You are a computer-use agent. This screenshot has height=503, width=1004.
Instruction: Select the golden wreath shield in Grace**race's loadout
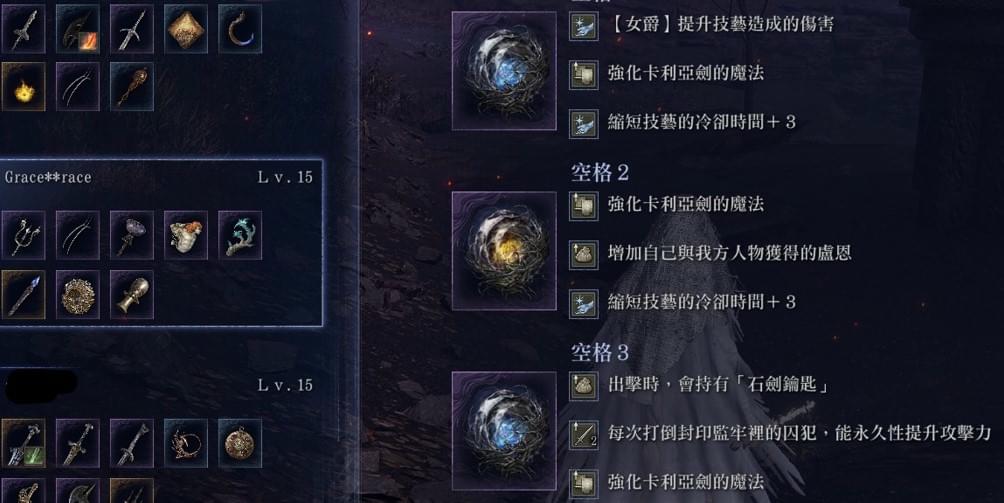77,294
